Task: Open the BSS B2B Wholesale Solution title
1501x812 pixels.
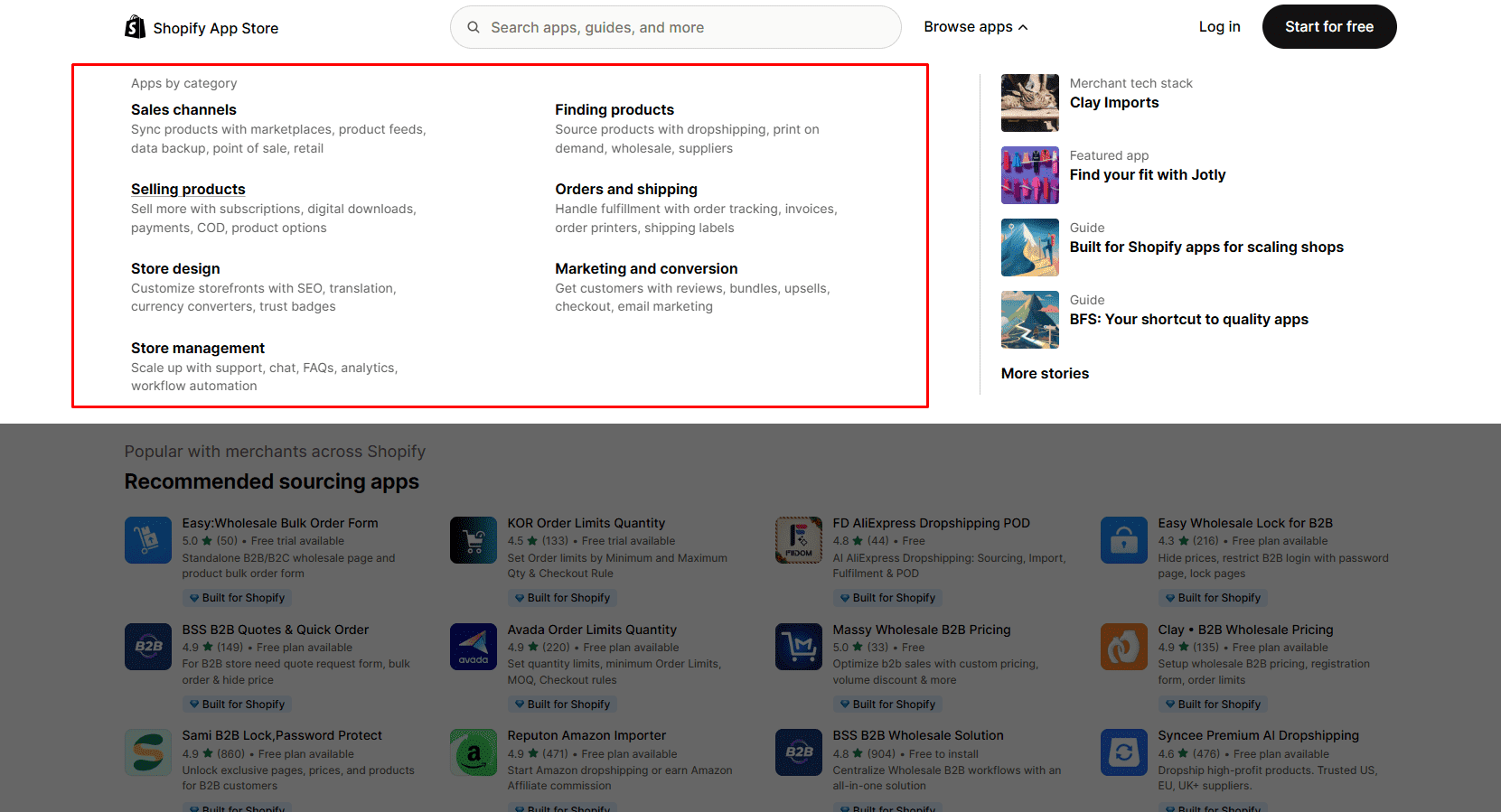Action: pyautogui.click(x=918, y=735)
